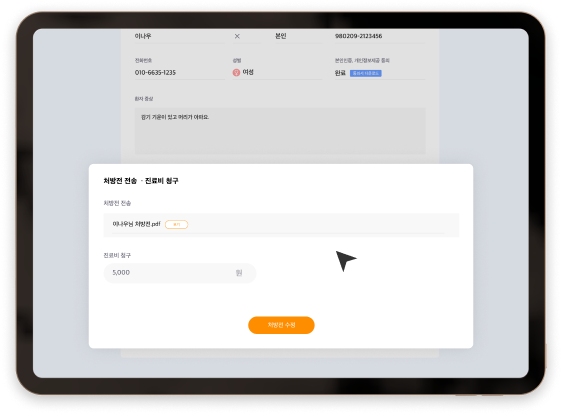Click the 전화번호 label above the phone number
This screenshot has width=562, height=416.
[x=143, y=61]
